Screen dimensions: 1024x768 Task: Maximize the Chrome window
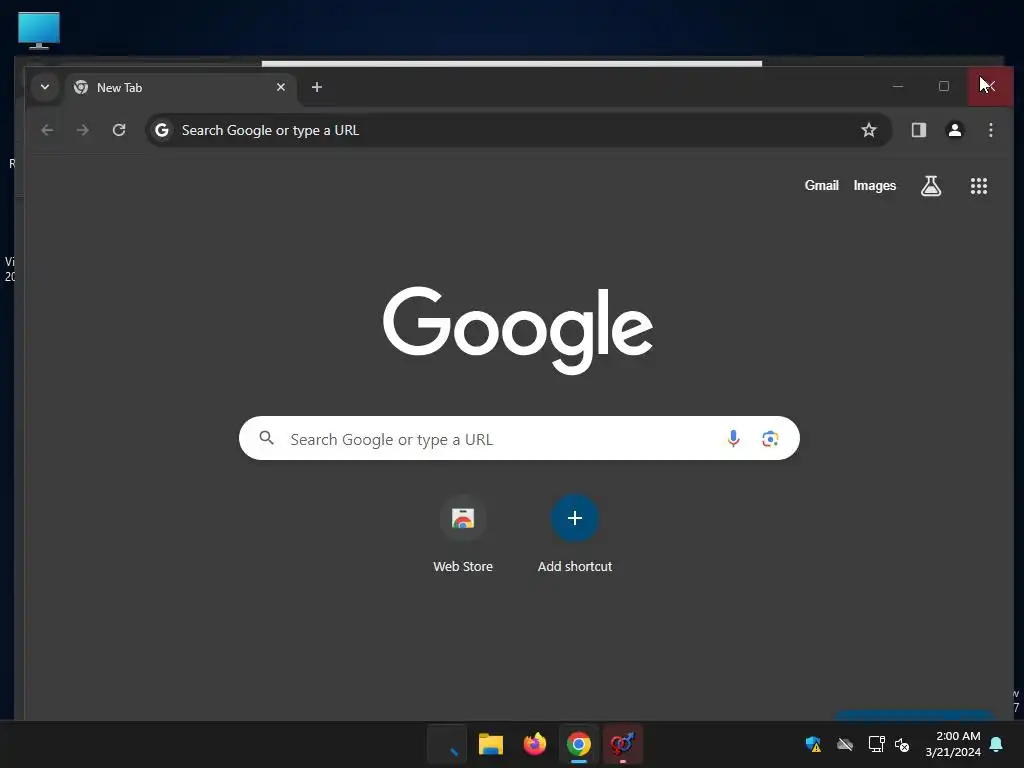coord(944,86)
